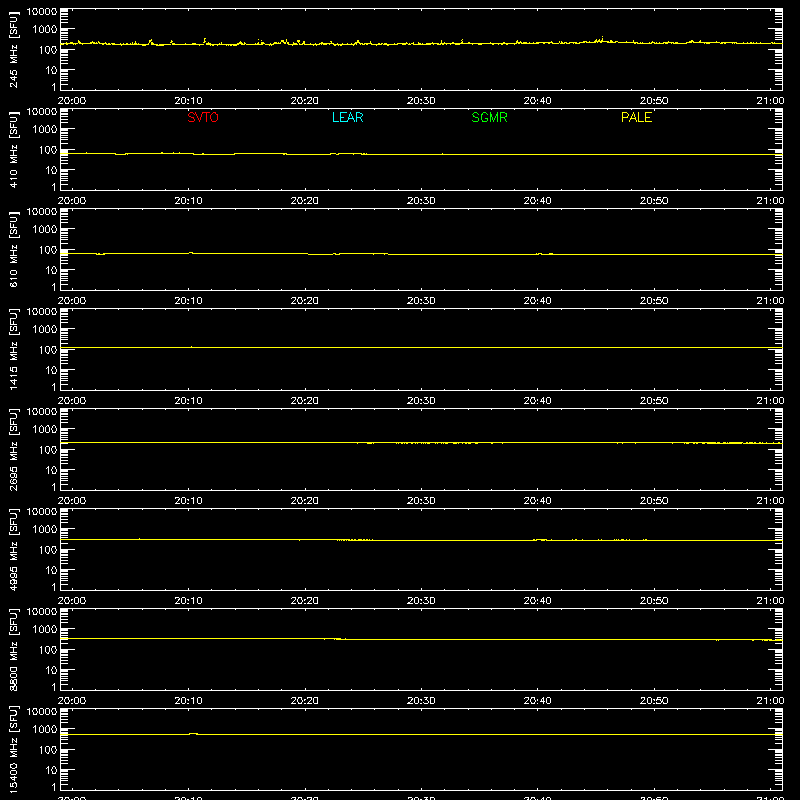Click the 100 tick label on 610 MHz axis
Viewport: 800px width, 800px height.
[x=48, y=250]
